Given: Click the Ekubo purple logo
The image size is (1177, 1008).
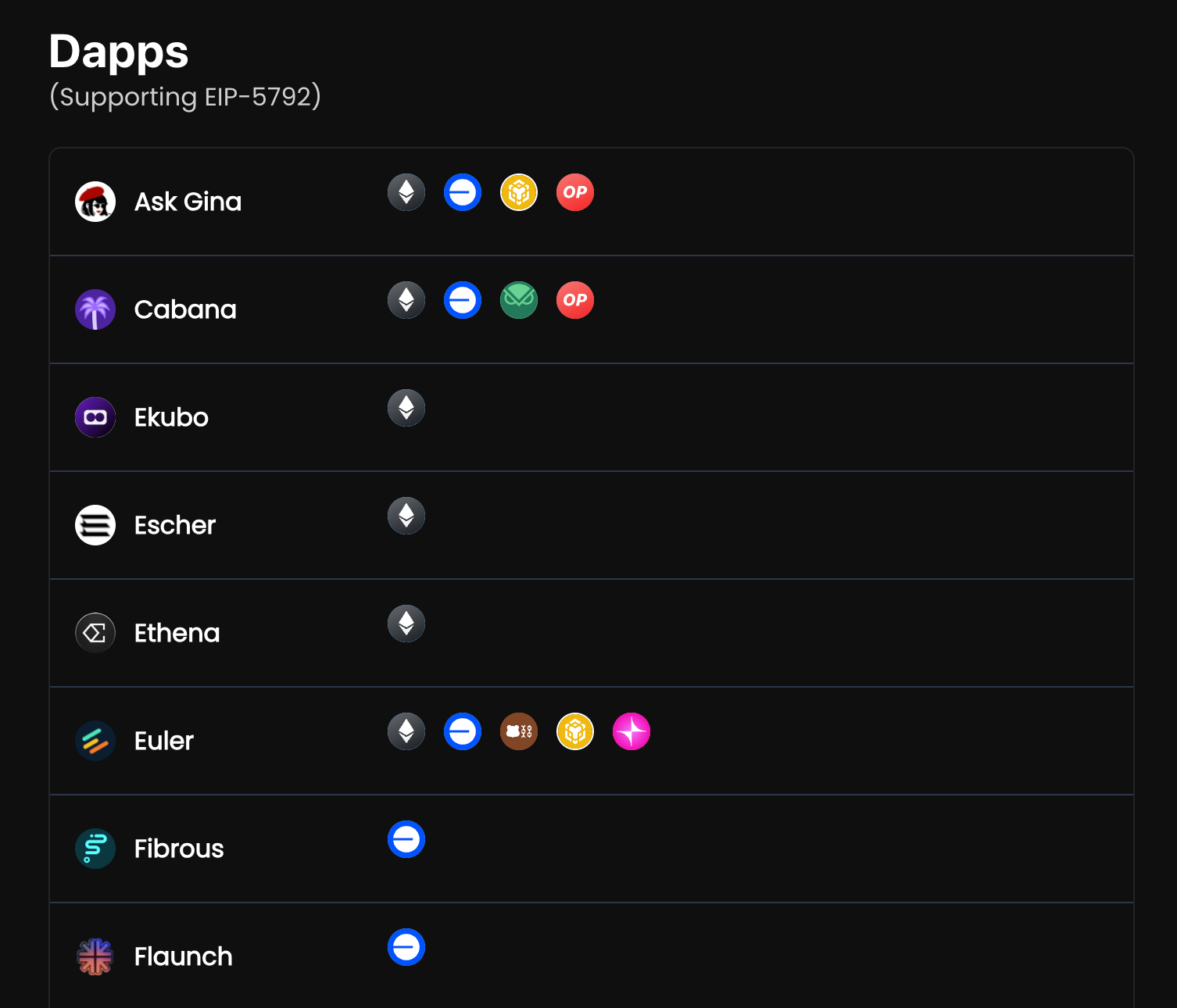Looking at the screenshot, I should click(x=95, y=417).
